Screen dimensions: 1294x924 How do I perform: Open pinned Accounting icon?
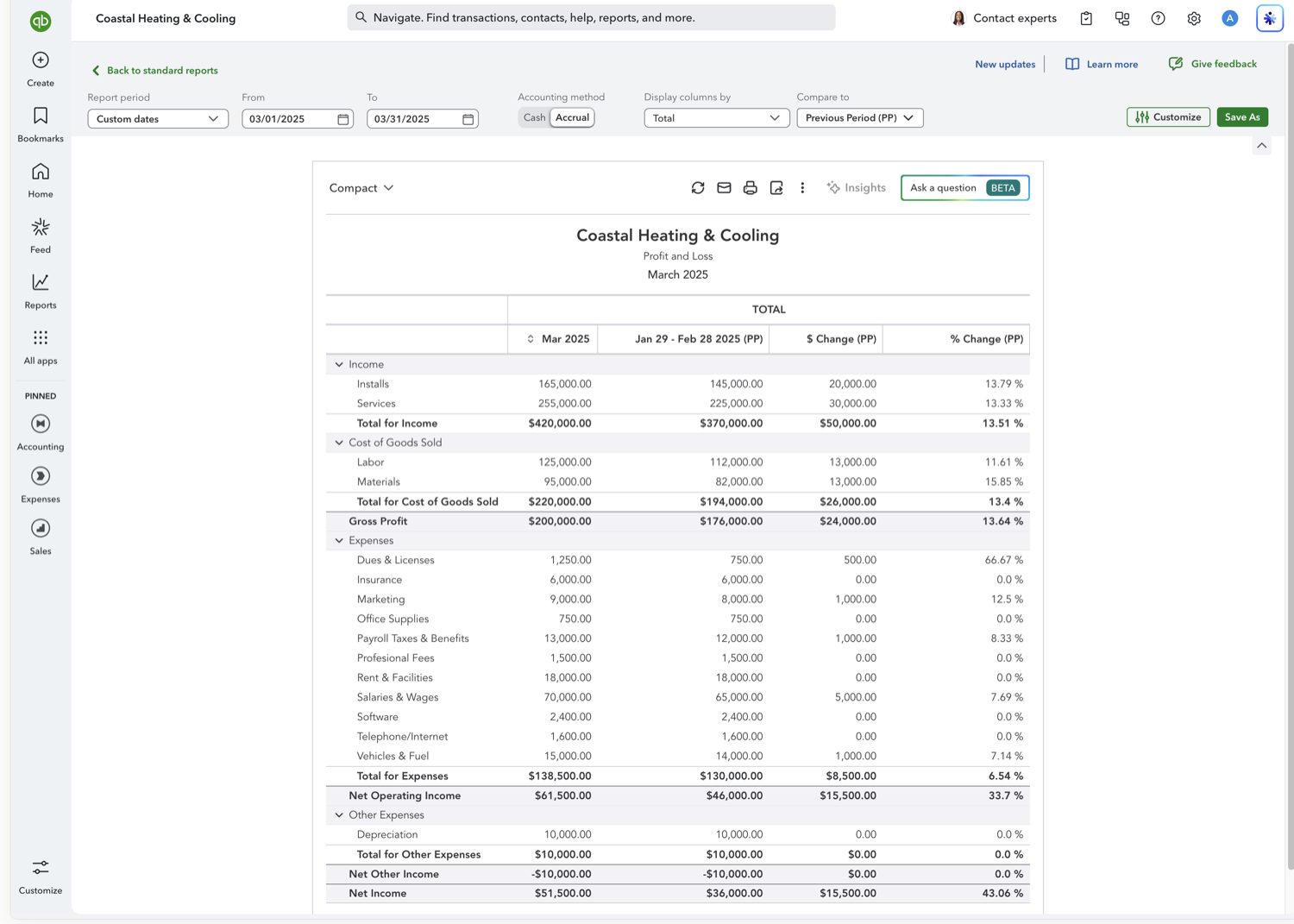tap(41, 424)
